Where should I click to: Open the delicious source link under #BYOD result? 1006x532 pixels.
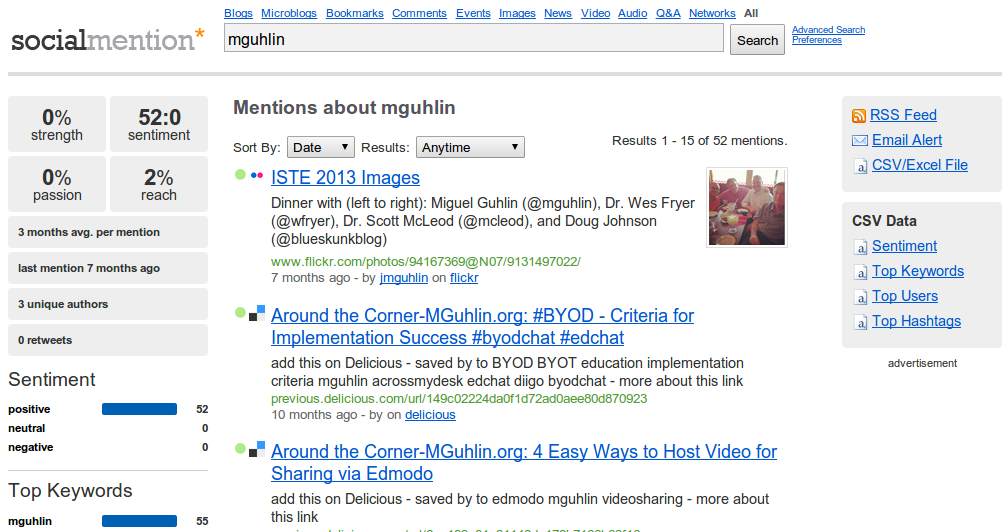430,415
